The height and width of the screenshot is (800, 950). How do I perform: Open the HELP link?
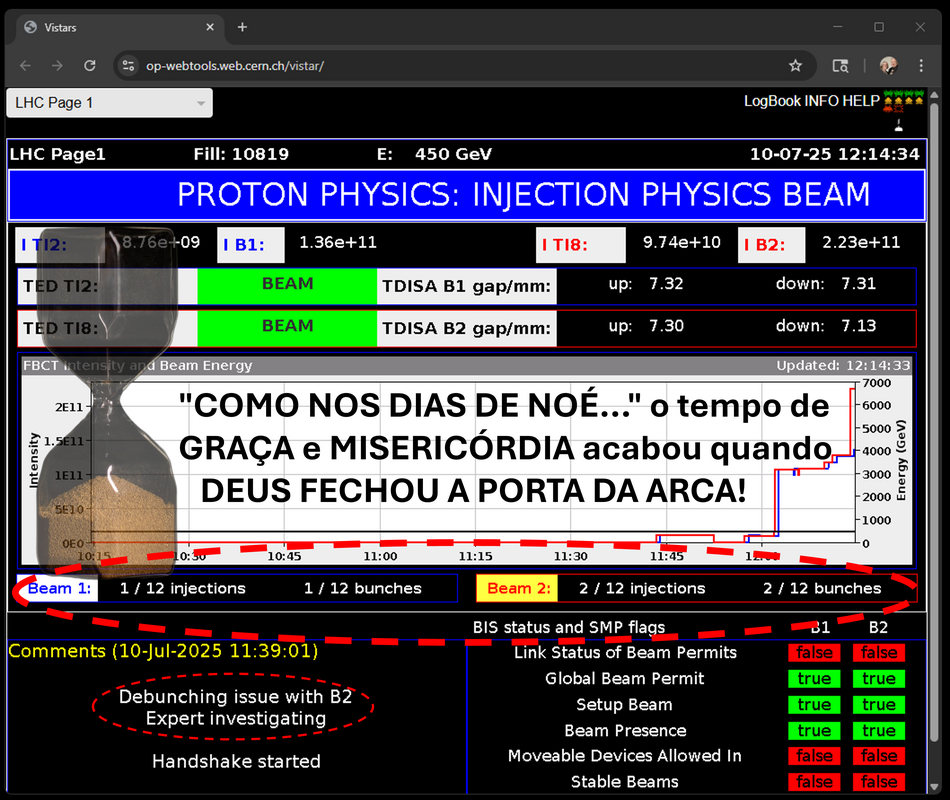click(861, 101)
